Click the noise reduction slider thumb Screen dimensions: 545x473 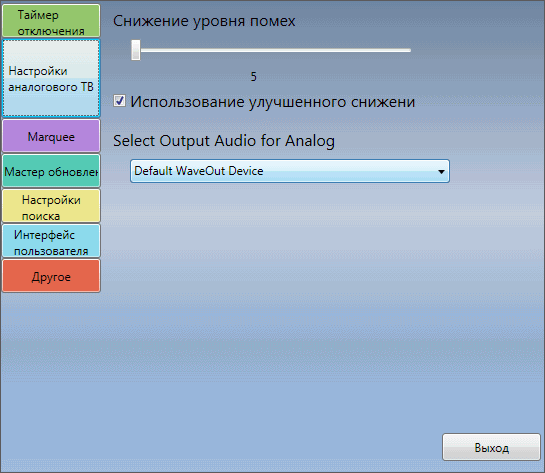click(136, 50)
